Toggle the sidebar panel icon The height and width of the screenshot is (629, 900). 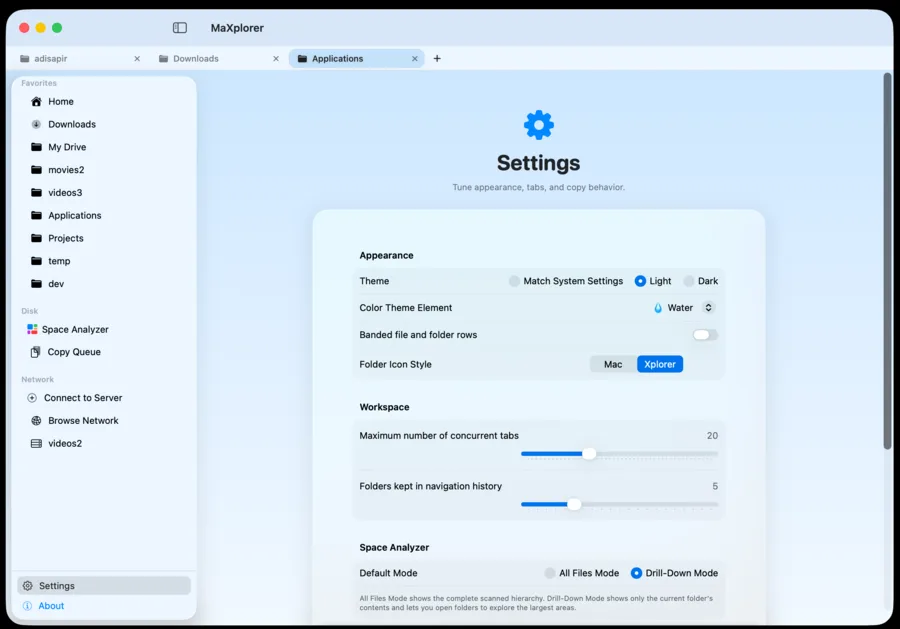click(180, 28)
